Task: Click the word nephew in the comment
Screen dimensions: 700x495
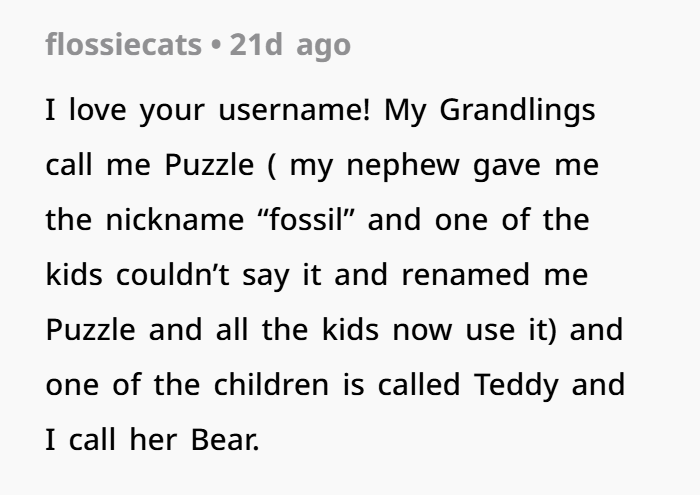Action: coord(403,166)
